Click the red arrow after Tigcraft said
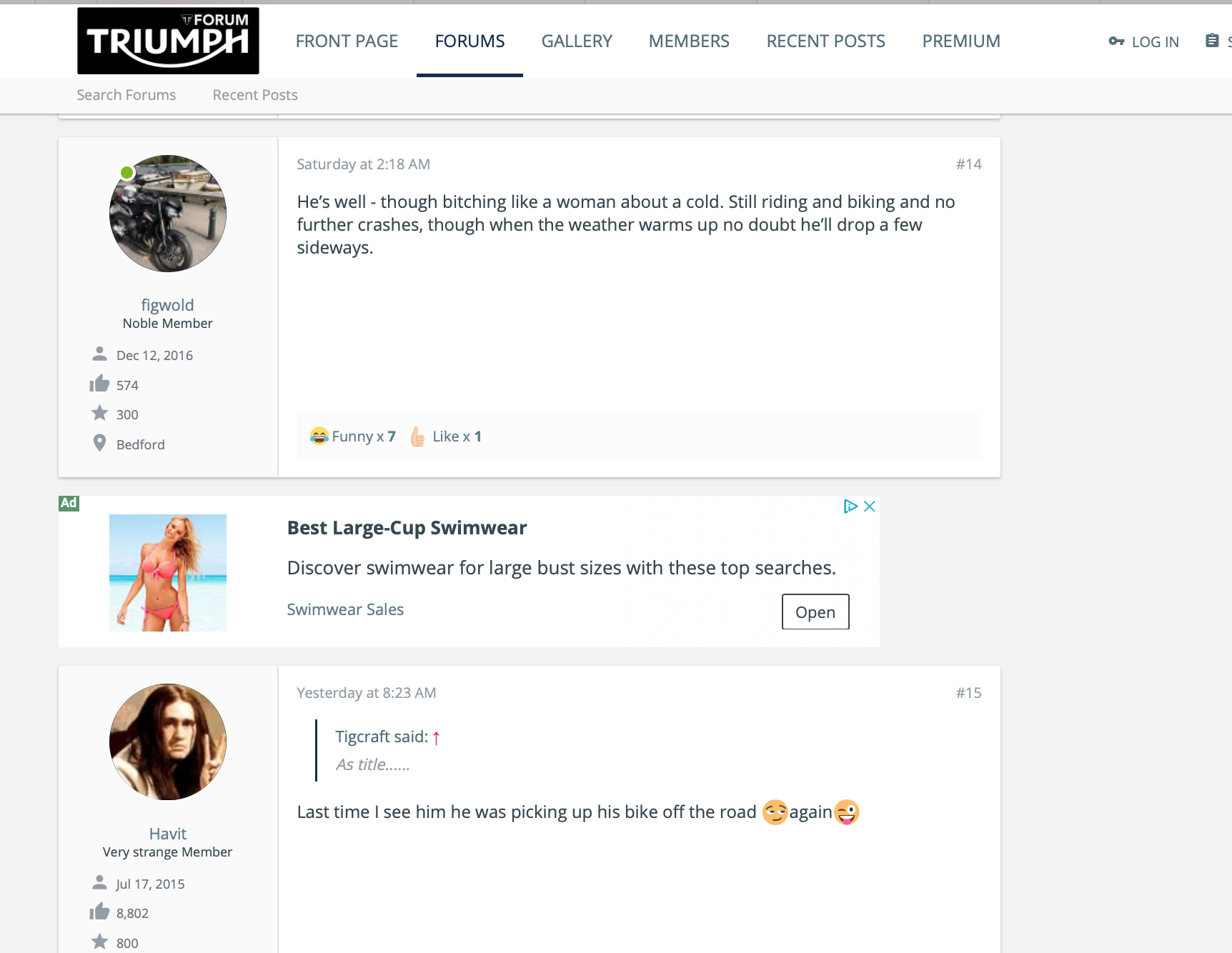The width and height of the screenshot is (1232, 953). (436, 738)
